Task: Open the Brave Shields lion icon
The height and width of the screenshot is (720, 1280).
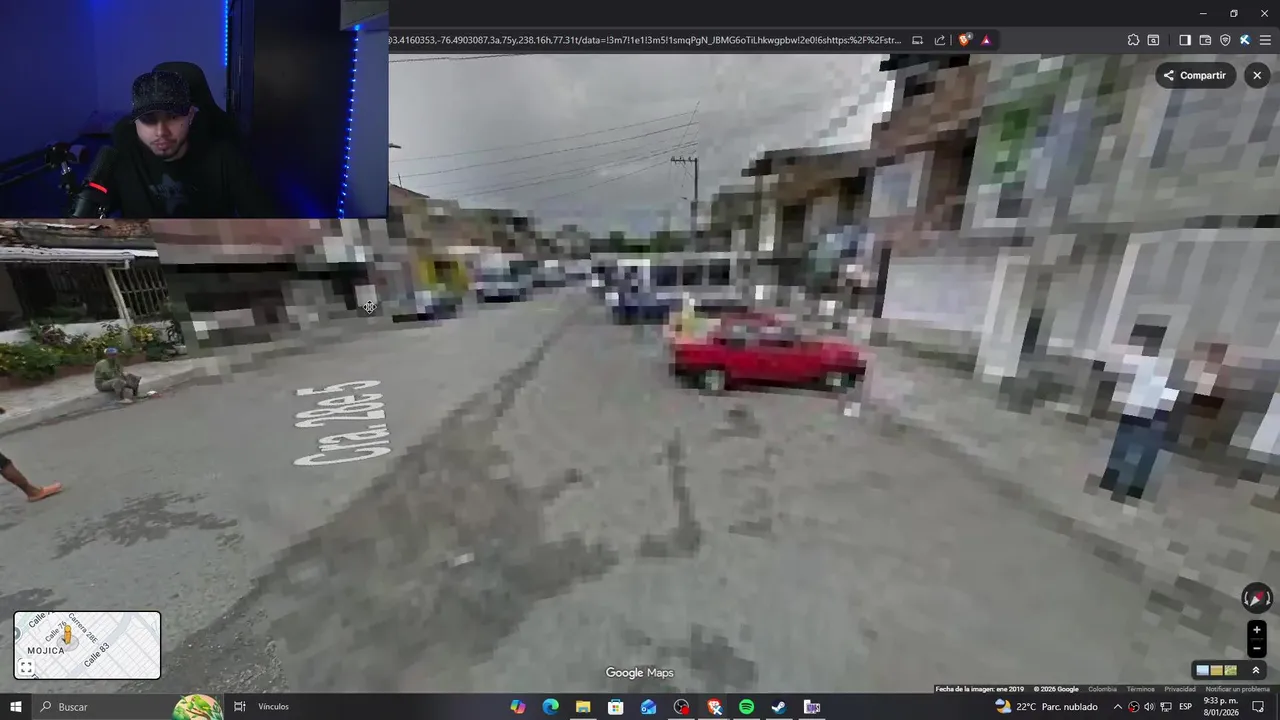Action: tap(964, 40)
